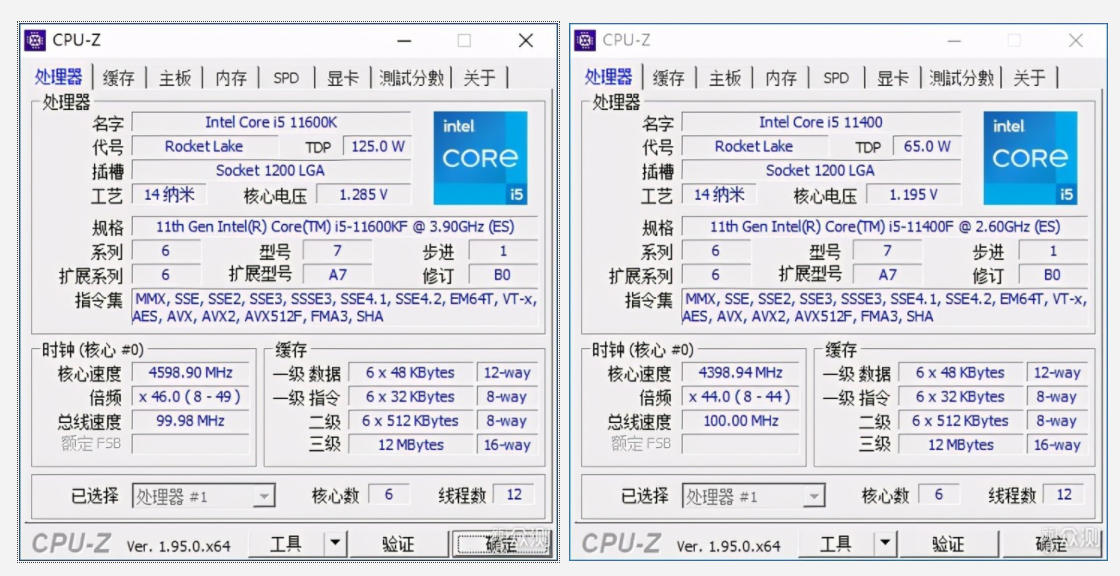Image resolution: width=1120 pixels, height=576 pixels.
Task: Select 处理器 tab in right window
Action: click(x=609, y=76)
